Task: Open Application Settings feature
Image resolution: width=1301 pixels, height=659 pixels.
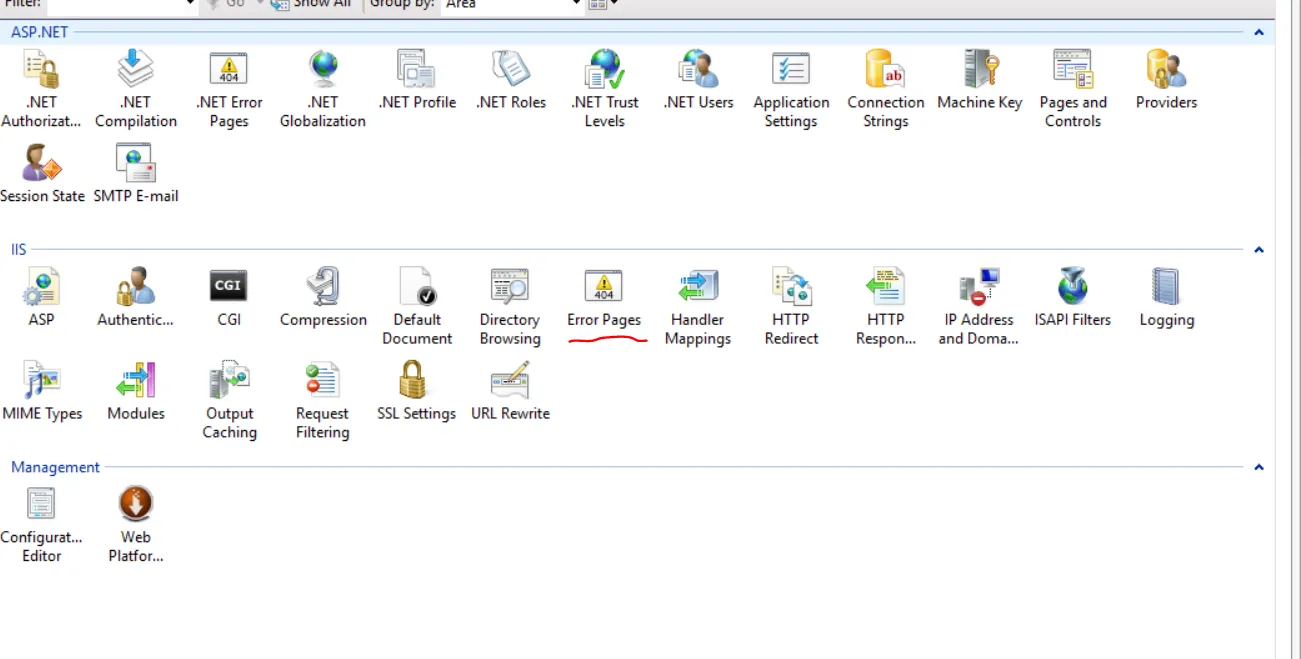Action: point(791,89)
